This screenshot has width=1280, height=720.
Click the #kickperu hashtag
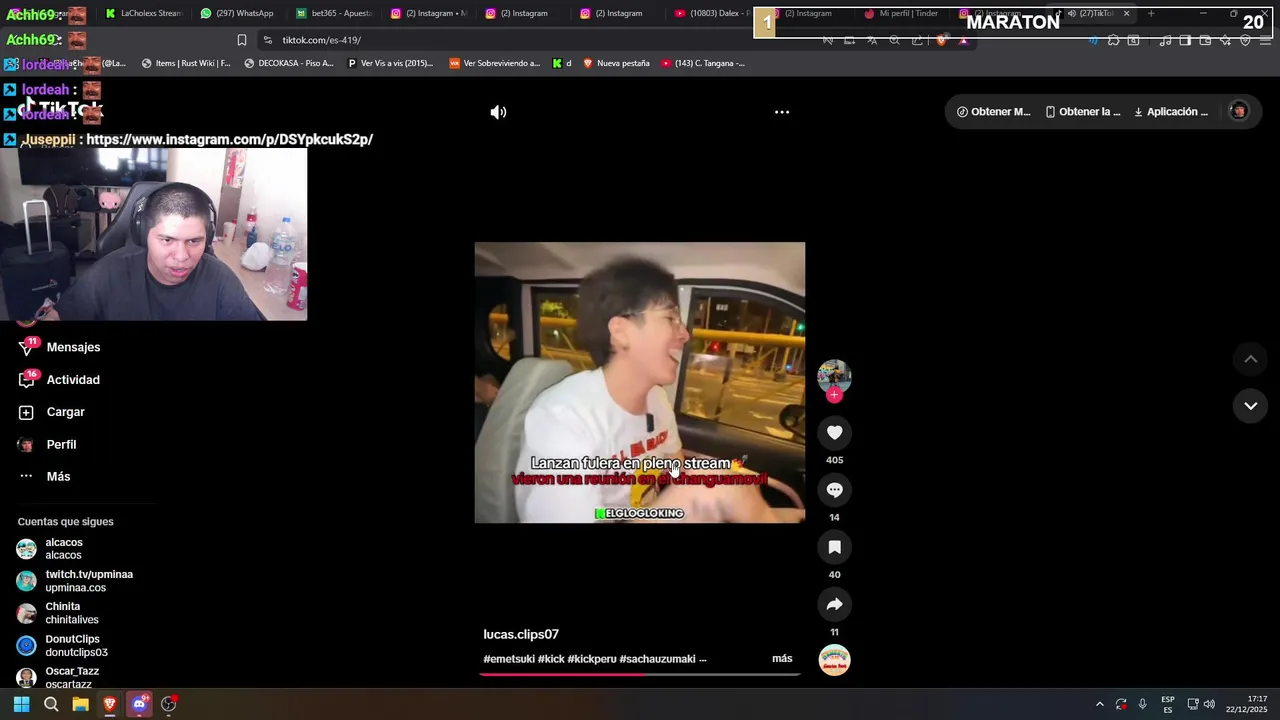tap(591, 659)
